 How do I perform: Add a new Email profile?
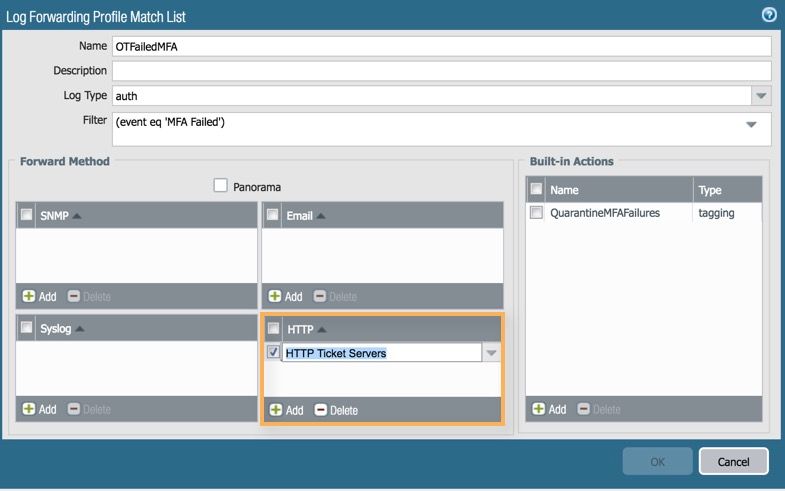pos(285,296)
